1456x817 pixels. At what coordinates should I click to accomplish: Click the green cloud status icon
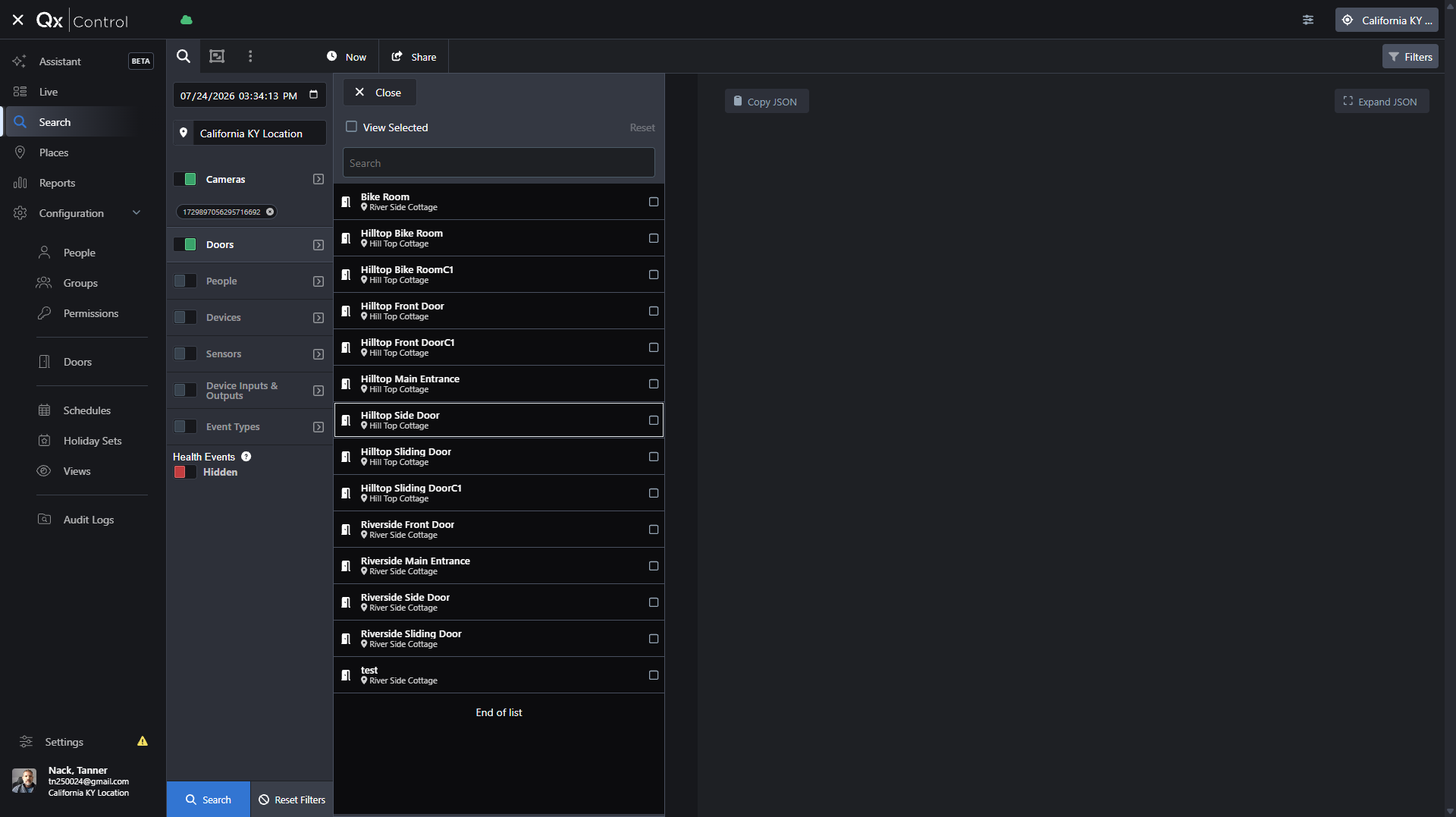pos(187,20)
